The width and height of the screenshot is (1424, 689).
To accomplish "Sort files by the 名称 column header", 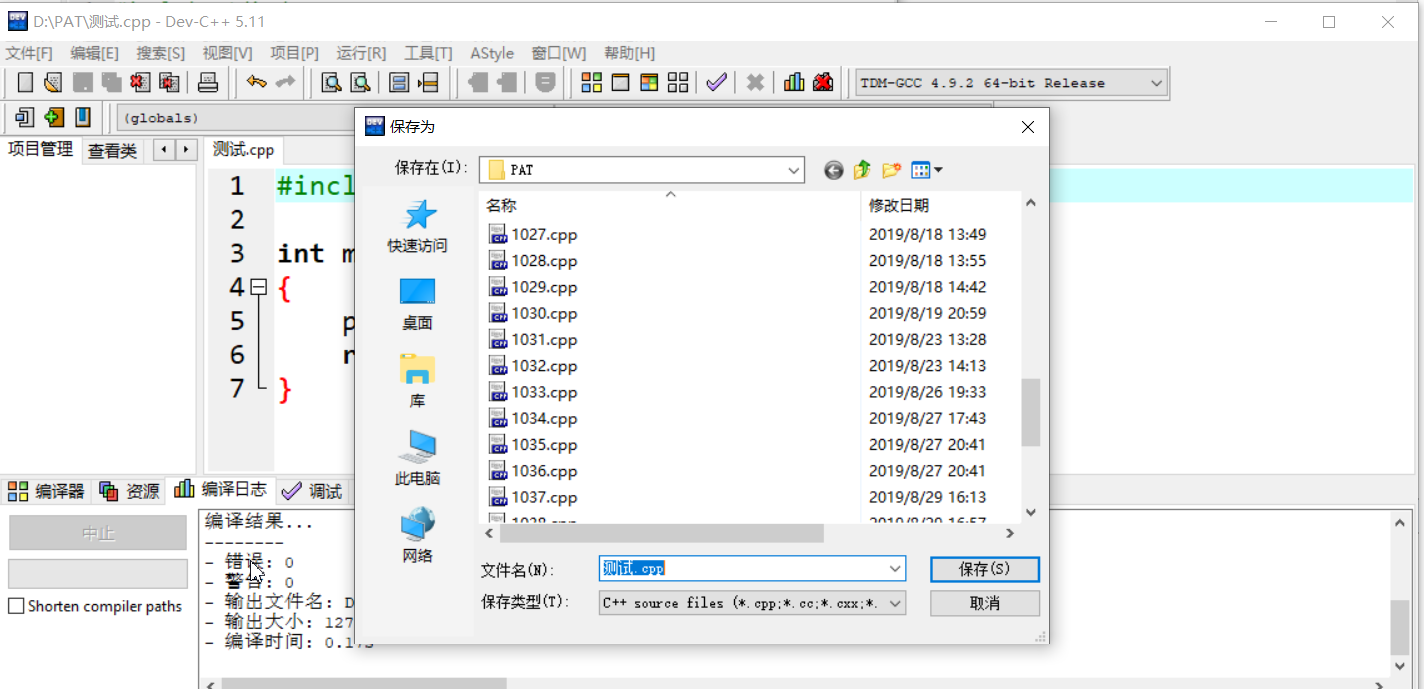I will pyautogui.click(x=670, y=205).
